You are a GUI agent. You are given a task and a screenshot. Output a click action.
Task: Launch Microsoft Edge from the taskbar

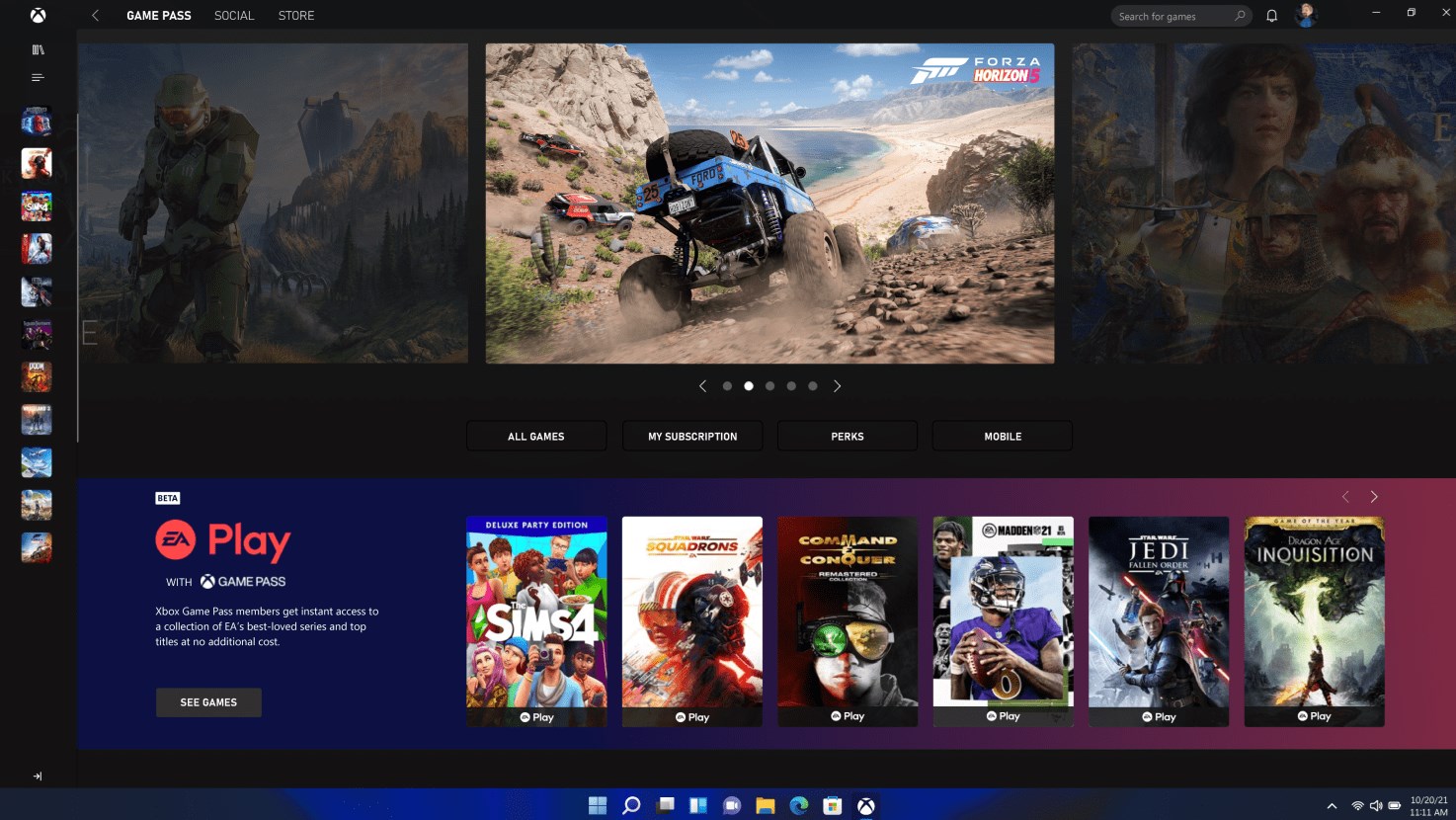click(799, 805)
